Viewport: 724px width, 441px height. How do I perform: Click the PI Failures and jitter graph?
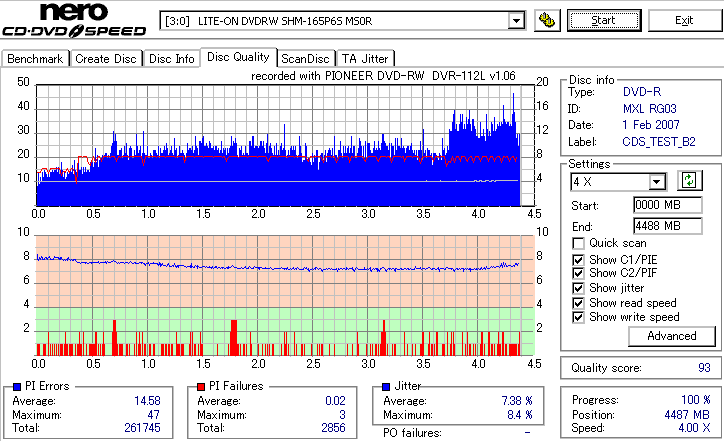[x=285, y=296]
